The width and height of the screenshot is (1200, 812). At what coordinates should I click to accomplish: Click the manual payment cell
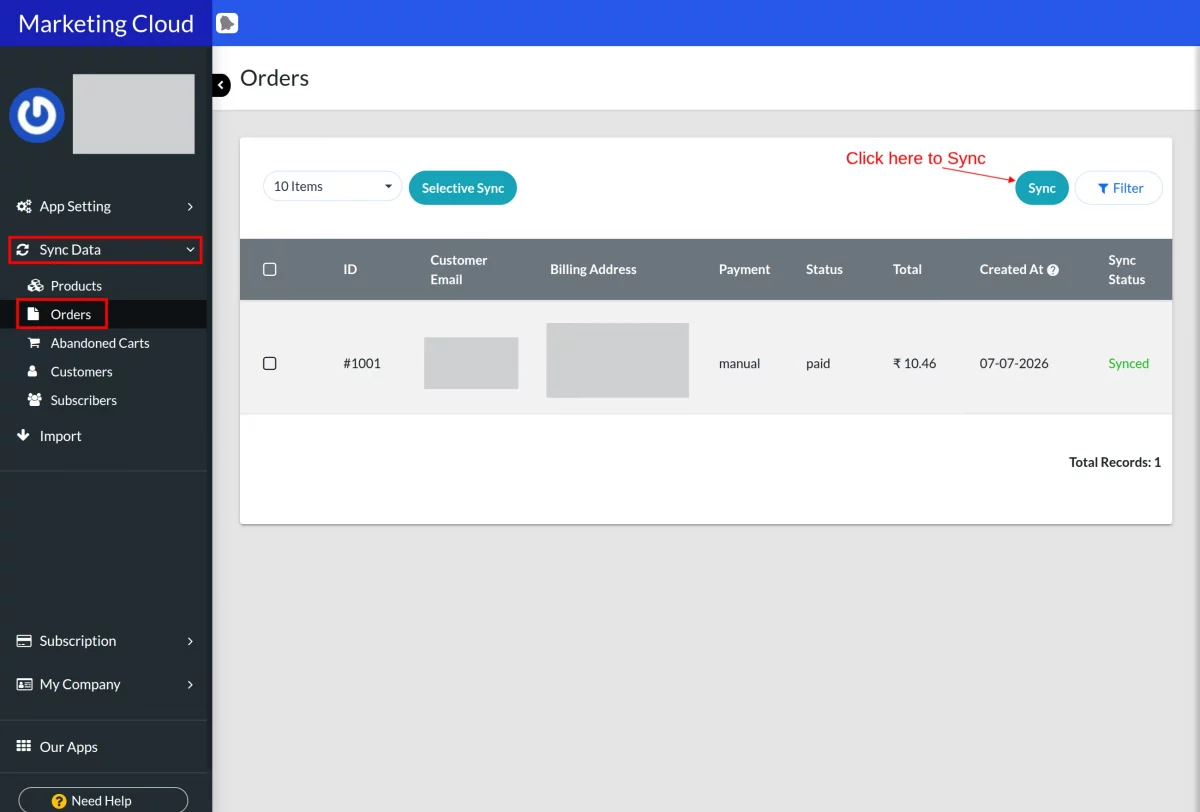point(739,363)
